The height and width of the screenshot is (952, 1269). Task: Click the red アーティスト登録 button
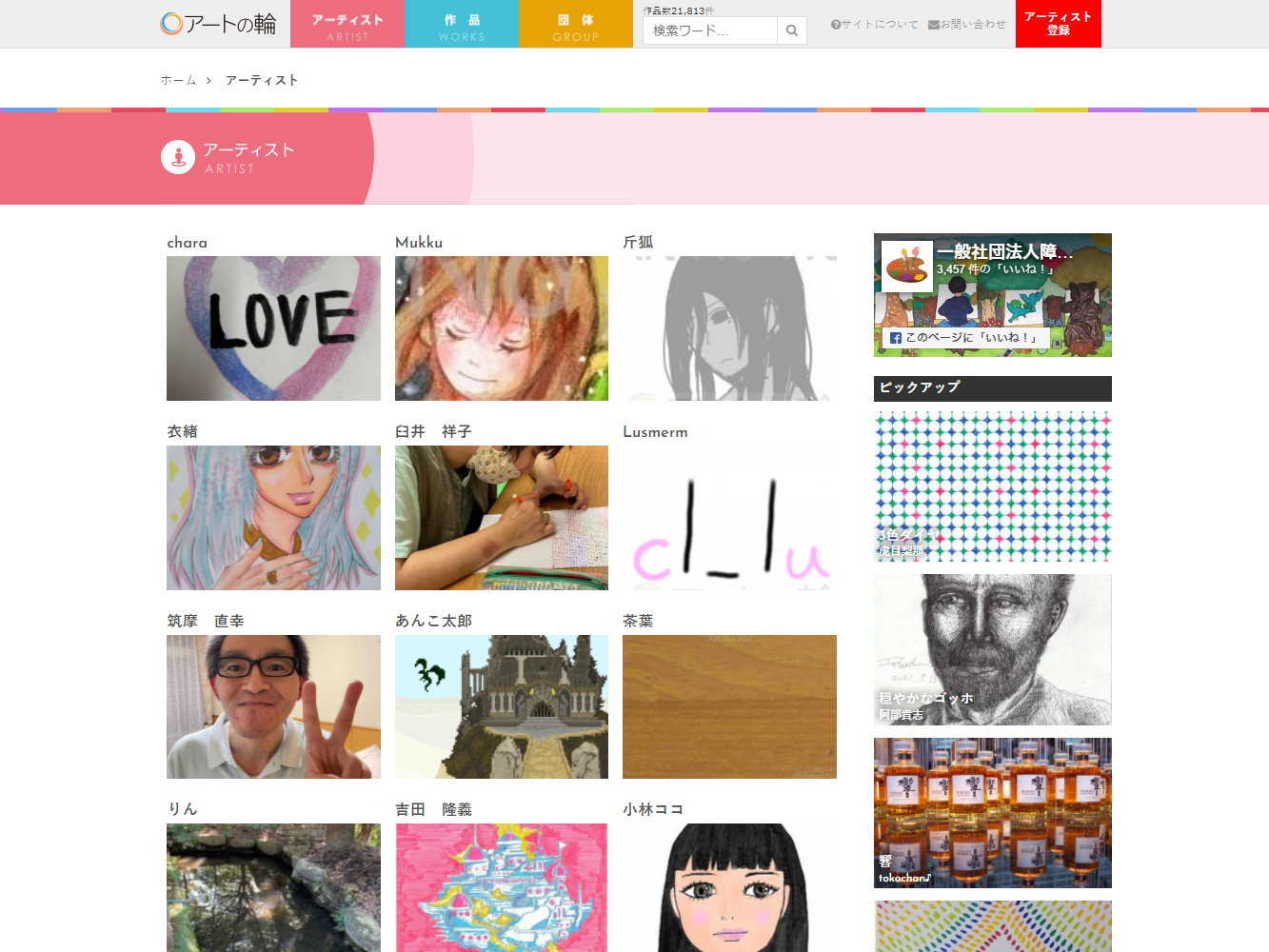pos(1059,24)
